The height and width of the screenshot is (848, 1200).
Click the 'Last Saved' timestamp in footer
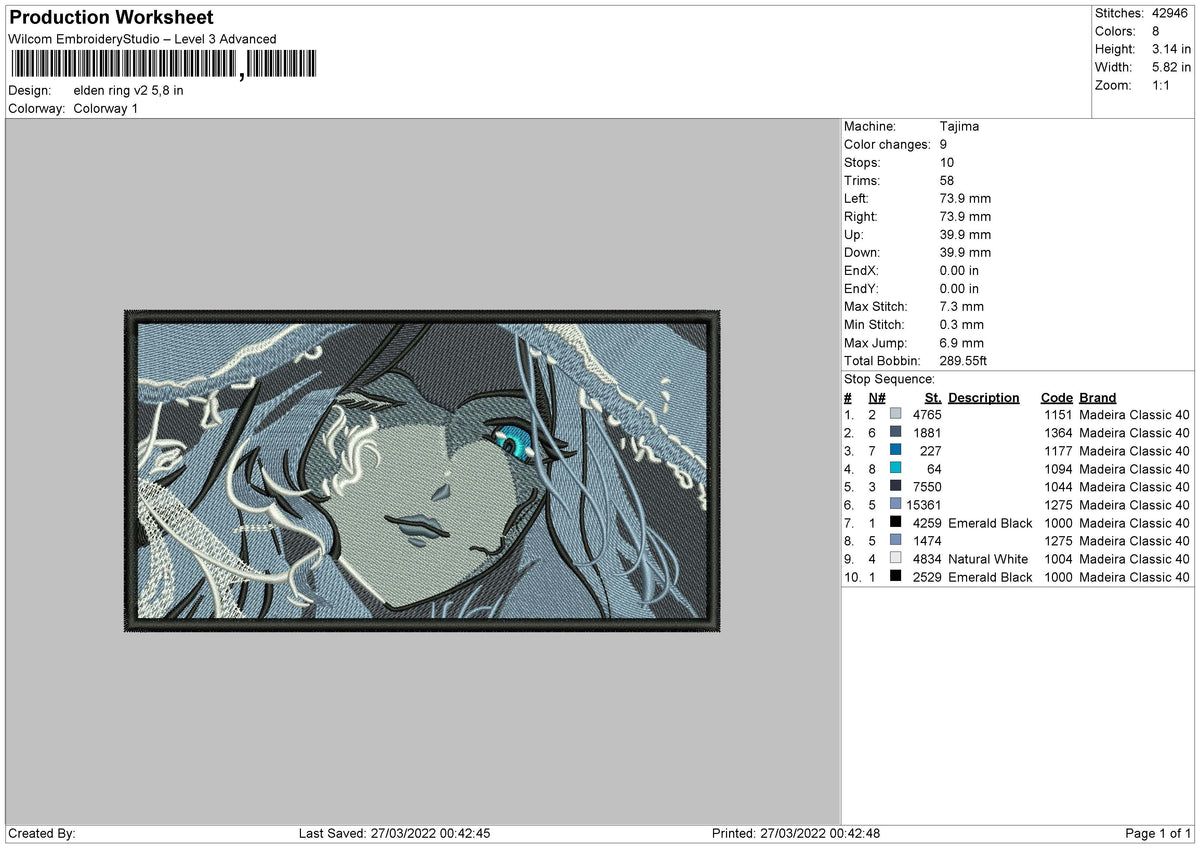coord(394,833)
